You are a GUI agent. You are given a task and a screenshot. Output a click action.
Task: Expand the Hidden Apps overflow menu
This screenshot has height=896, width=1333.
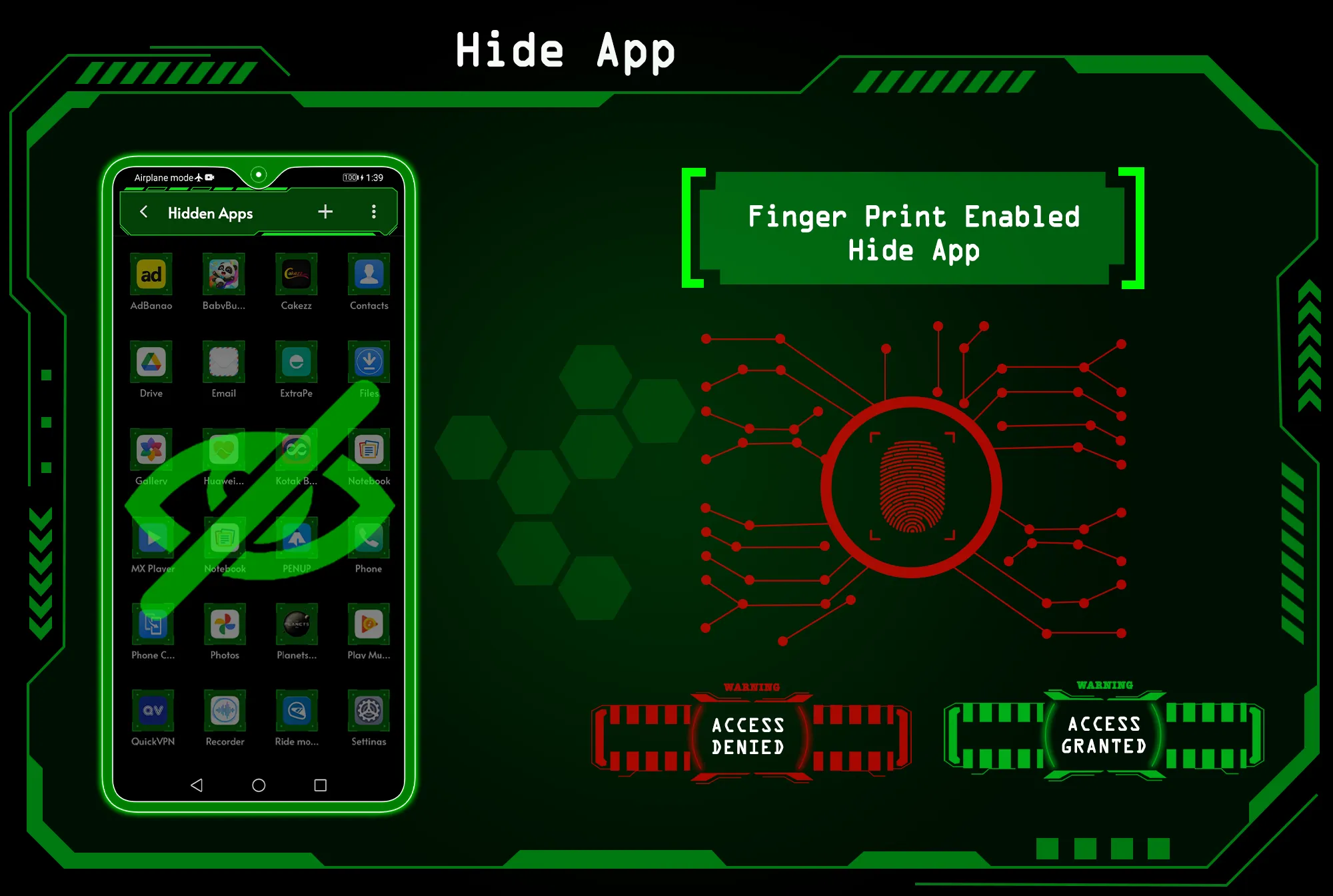[373, 213]
